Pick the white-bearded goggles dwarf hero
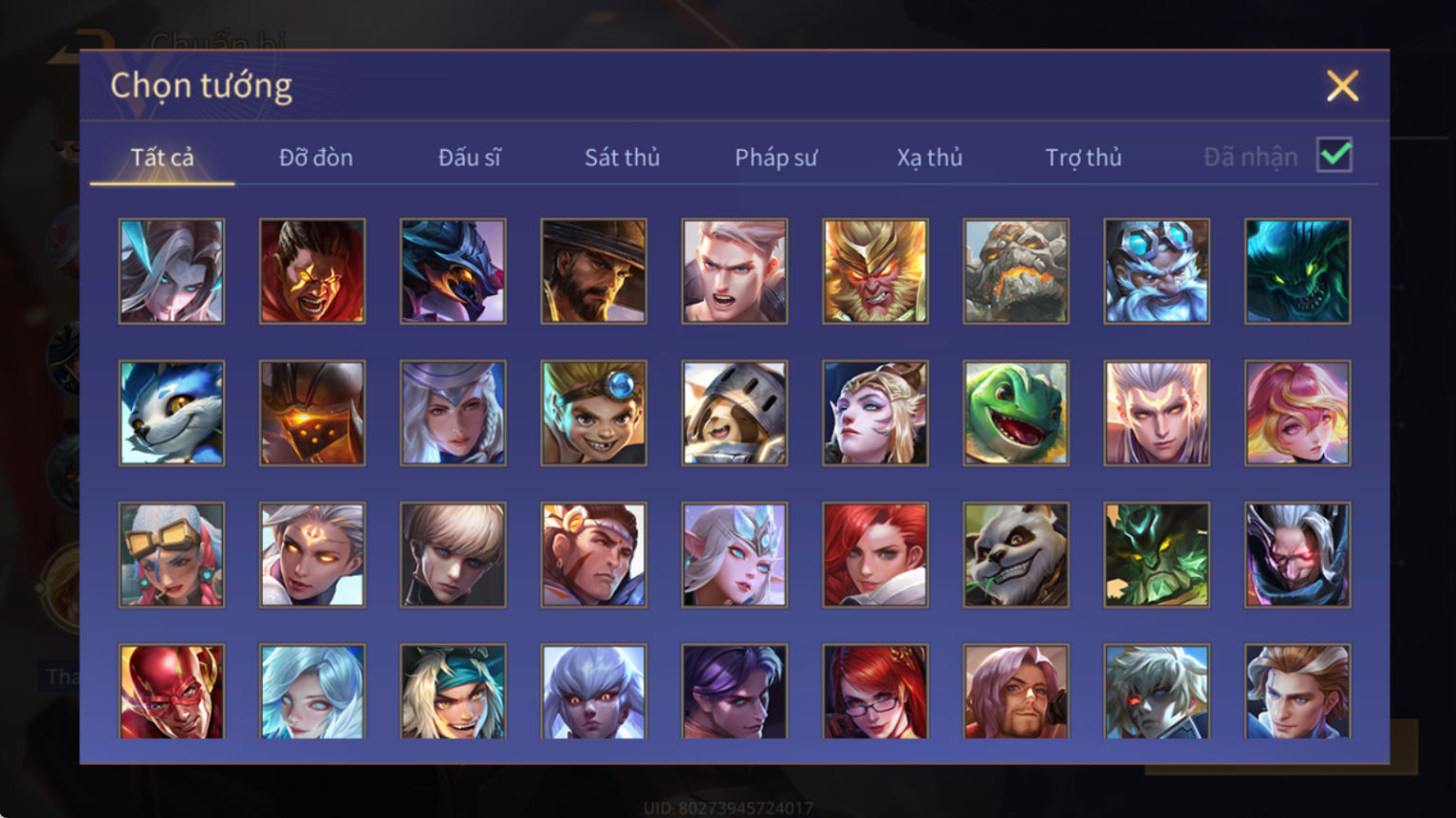Screen dimensions: 1456x818 click(x=1156, y=271)
